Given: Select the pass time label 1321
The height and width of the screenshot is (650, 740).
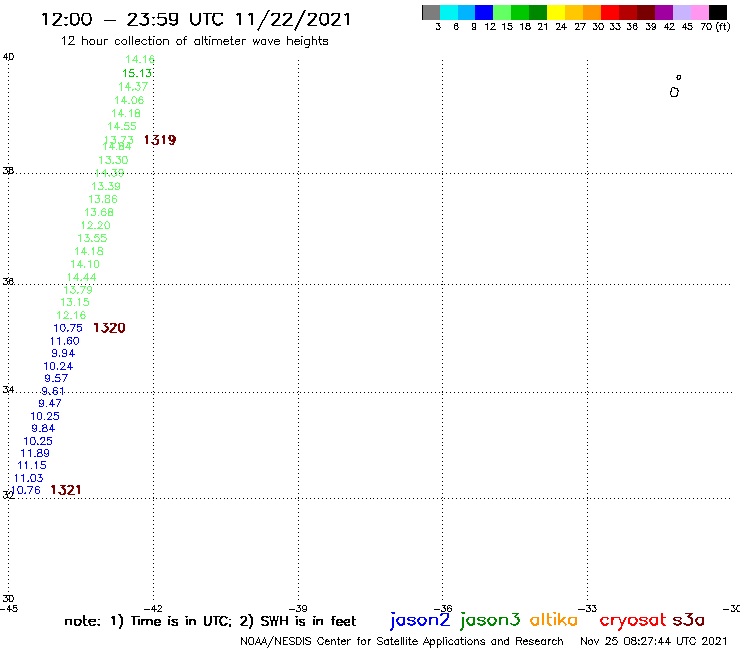Looking at the screenshot, I should [66, 490].
